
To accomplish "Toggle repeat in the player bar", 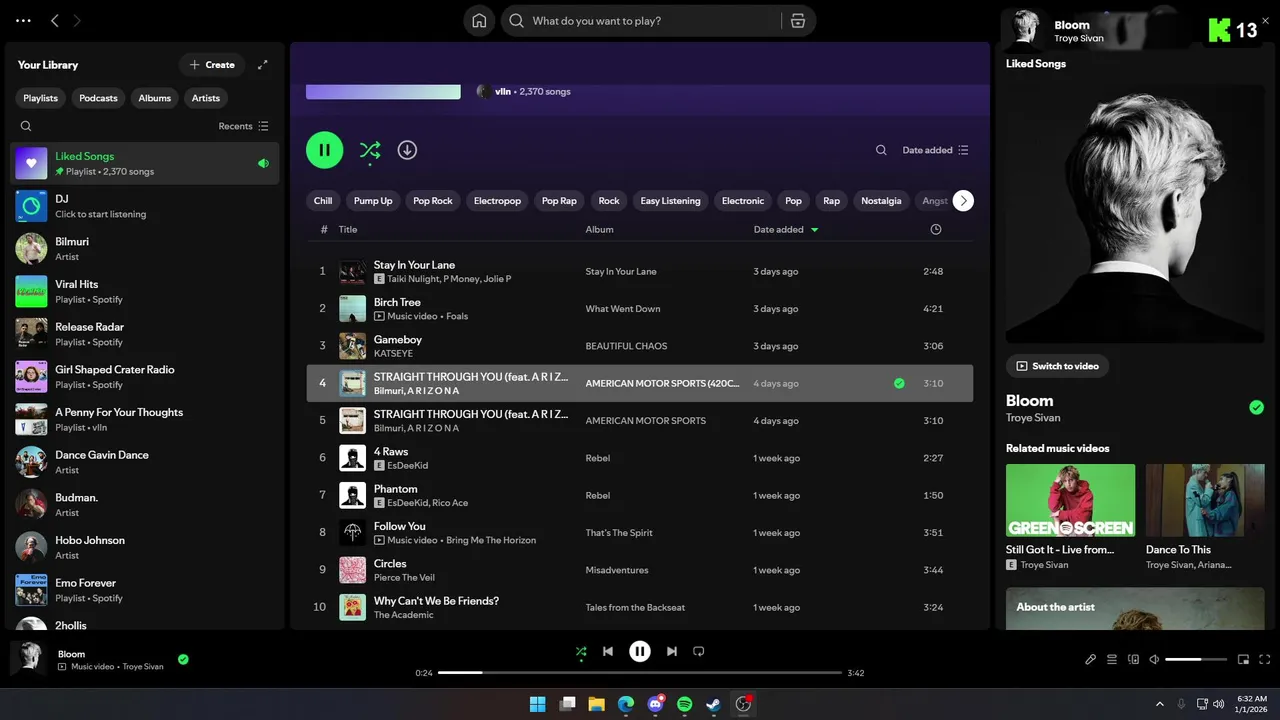I will 699,651.
